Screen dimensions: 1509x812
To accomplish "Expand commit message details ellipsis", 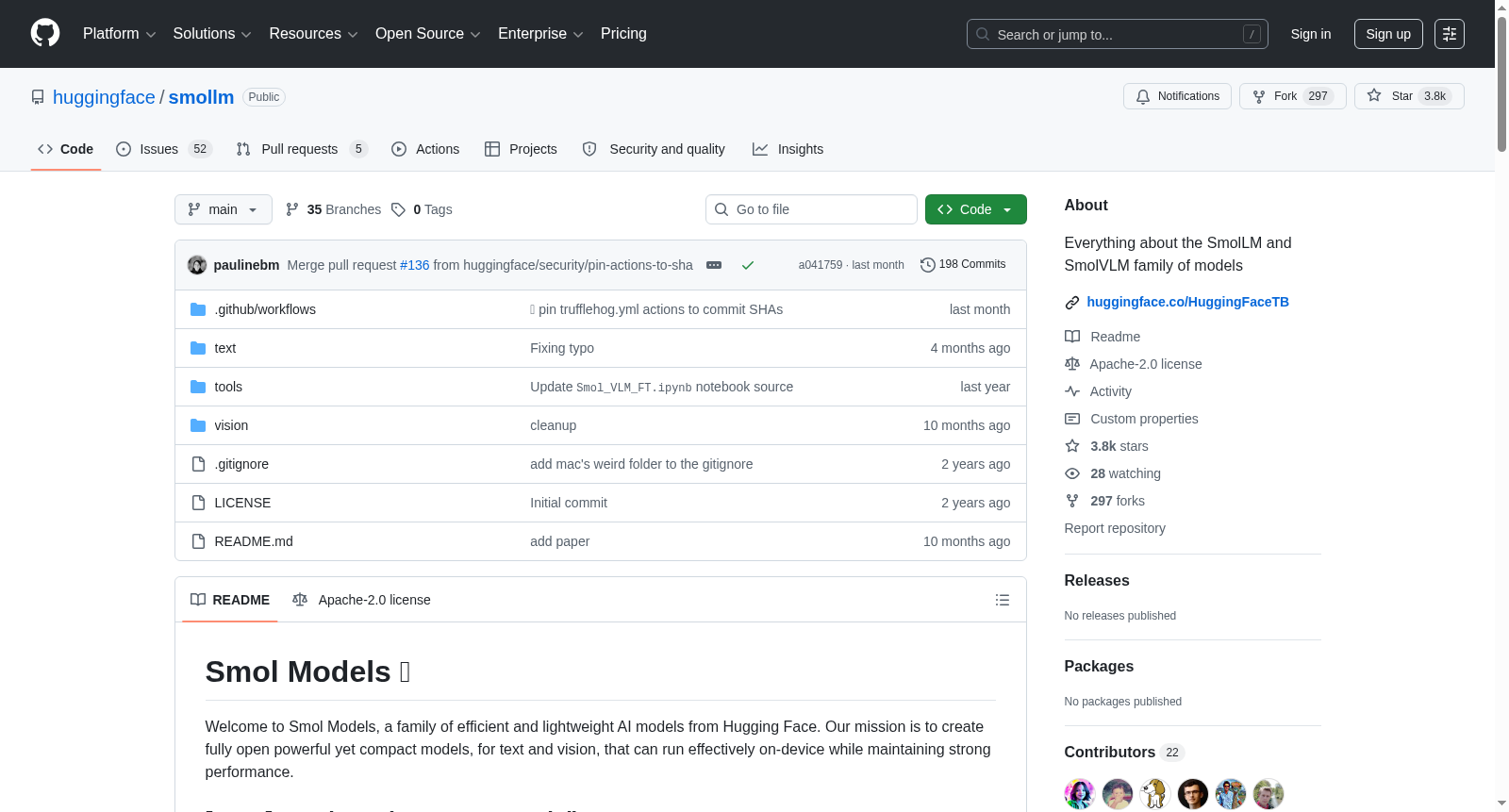I will [x=714, y=265].
